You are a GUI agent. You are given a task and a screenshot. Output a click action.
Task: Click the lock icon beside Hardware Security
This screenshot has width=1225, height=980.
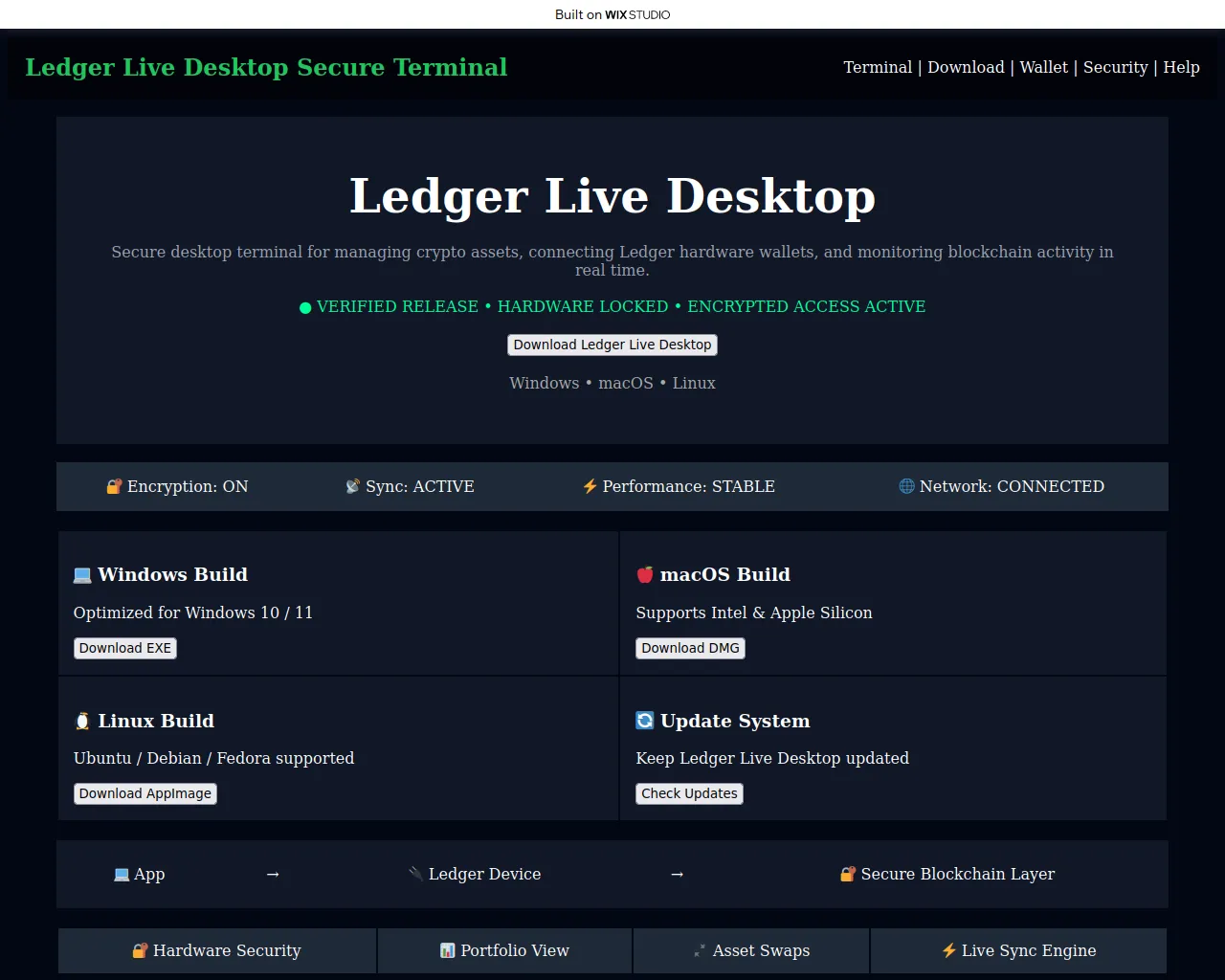(x=140, y=950)
